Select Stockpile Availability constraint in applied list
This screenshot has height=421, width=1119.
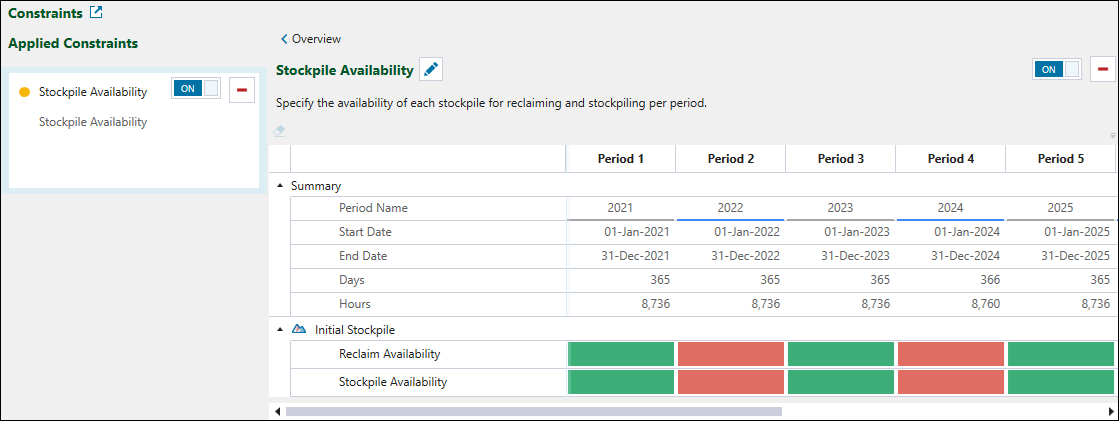pyautogui.click(x=93, y=92)
